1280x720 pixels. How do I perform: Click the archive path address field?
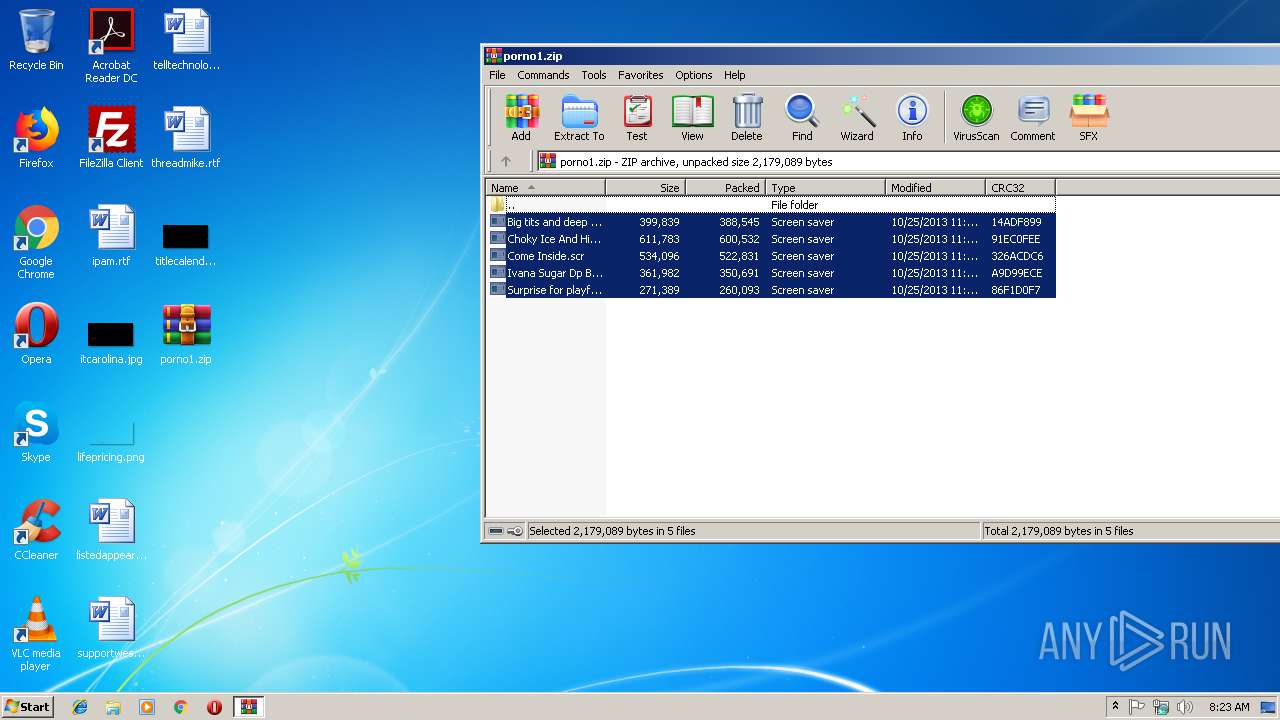pyautogui.click(x=908, y=161)
